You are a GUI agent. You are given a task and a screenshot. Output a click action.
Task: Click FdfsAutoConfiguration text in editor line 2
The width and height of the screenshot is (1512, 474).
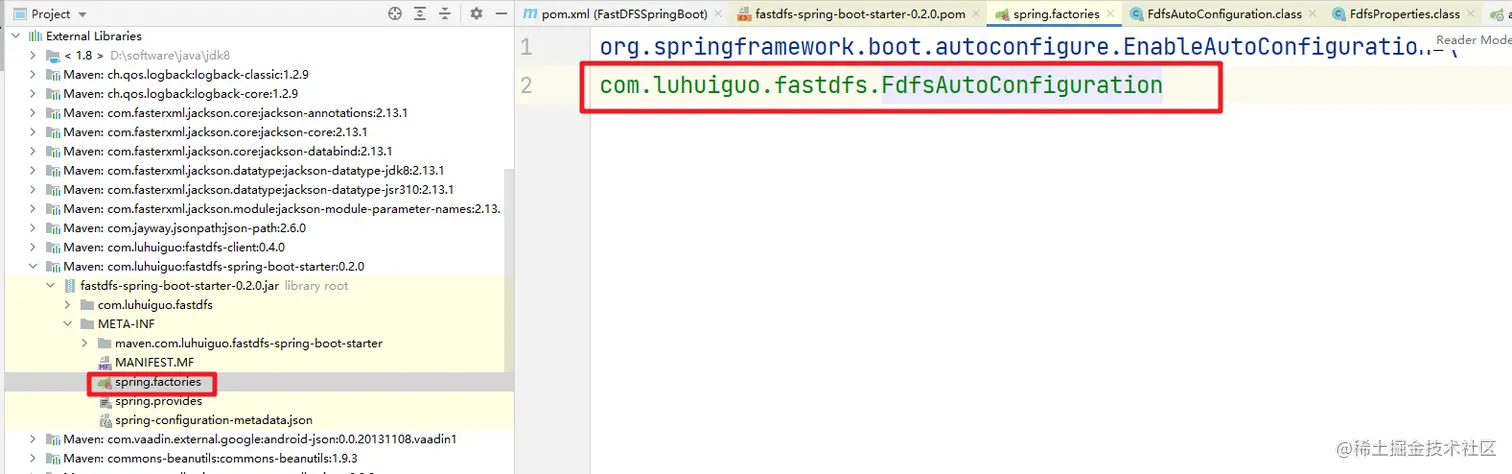click(x=1022, y=86)
